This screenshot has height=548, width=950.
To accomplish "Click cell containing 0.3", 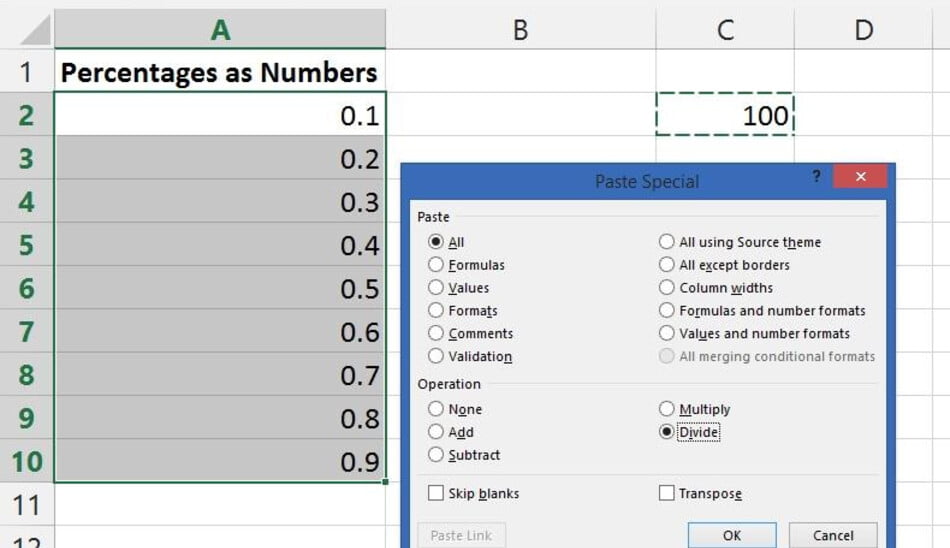I will click(x=220, y=201).
